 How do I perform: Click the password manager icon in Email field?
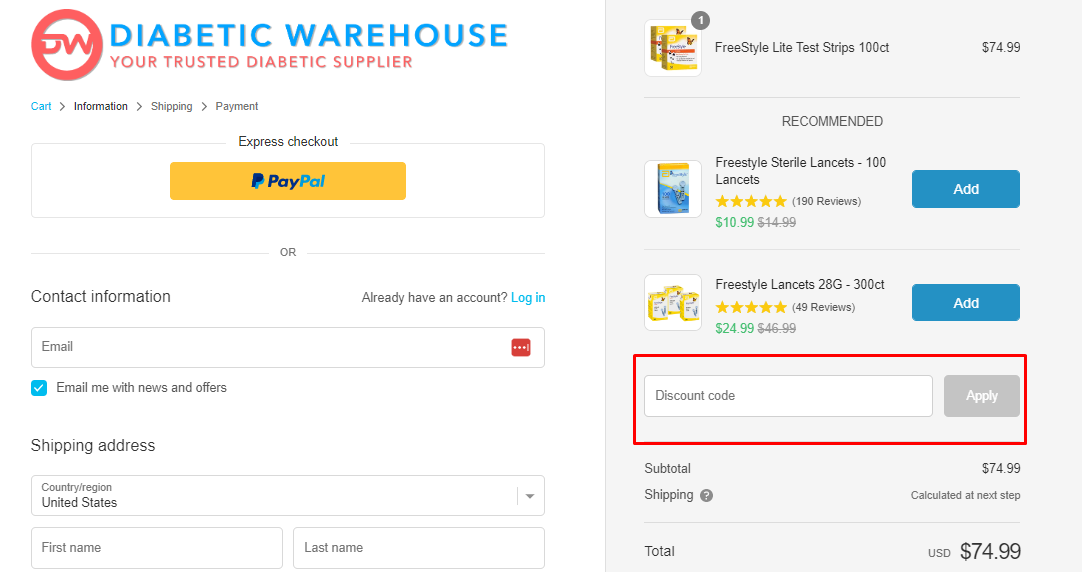click(x=521, y=348)
